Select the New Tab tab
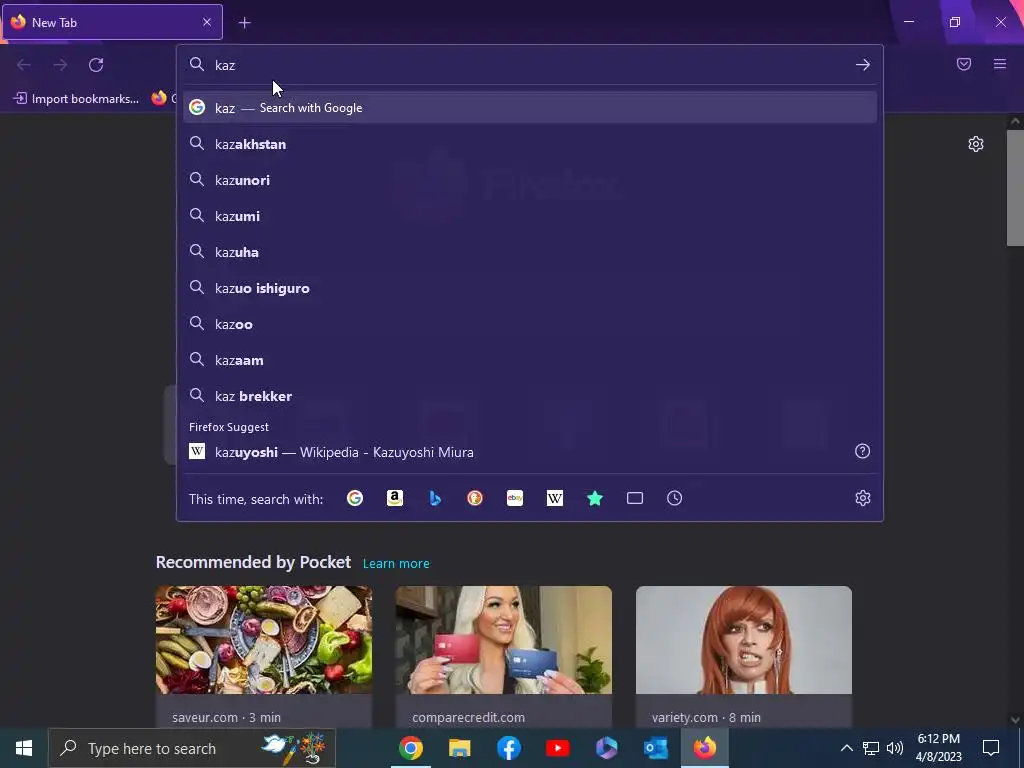1024x768 pixels. pos(112,22)
